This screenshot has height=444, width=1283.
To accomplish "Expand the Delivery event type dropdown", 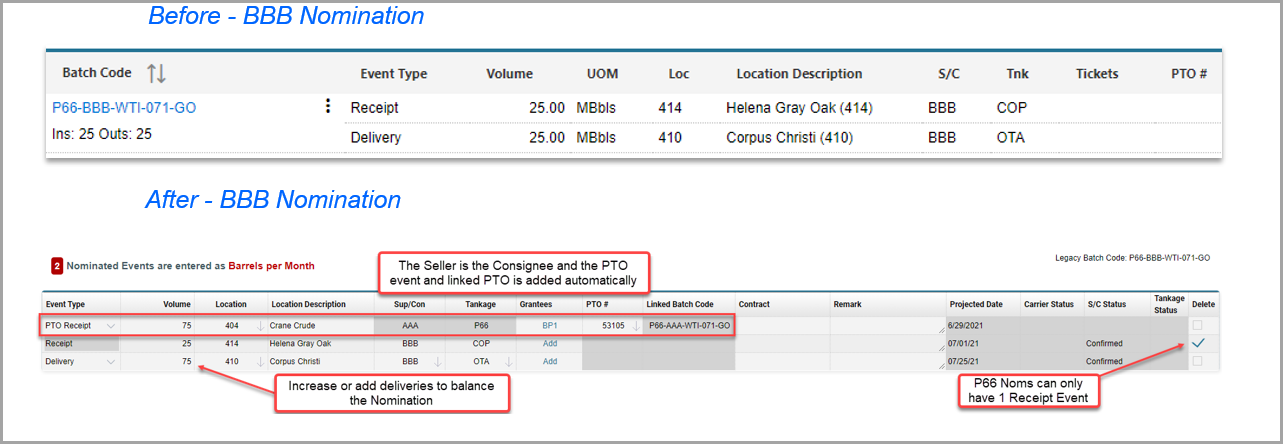I will (110, 361).
